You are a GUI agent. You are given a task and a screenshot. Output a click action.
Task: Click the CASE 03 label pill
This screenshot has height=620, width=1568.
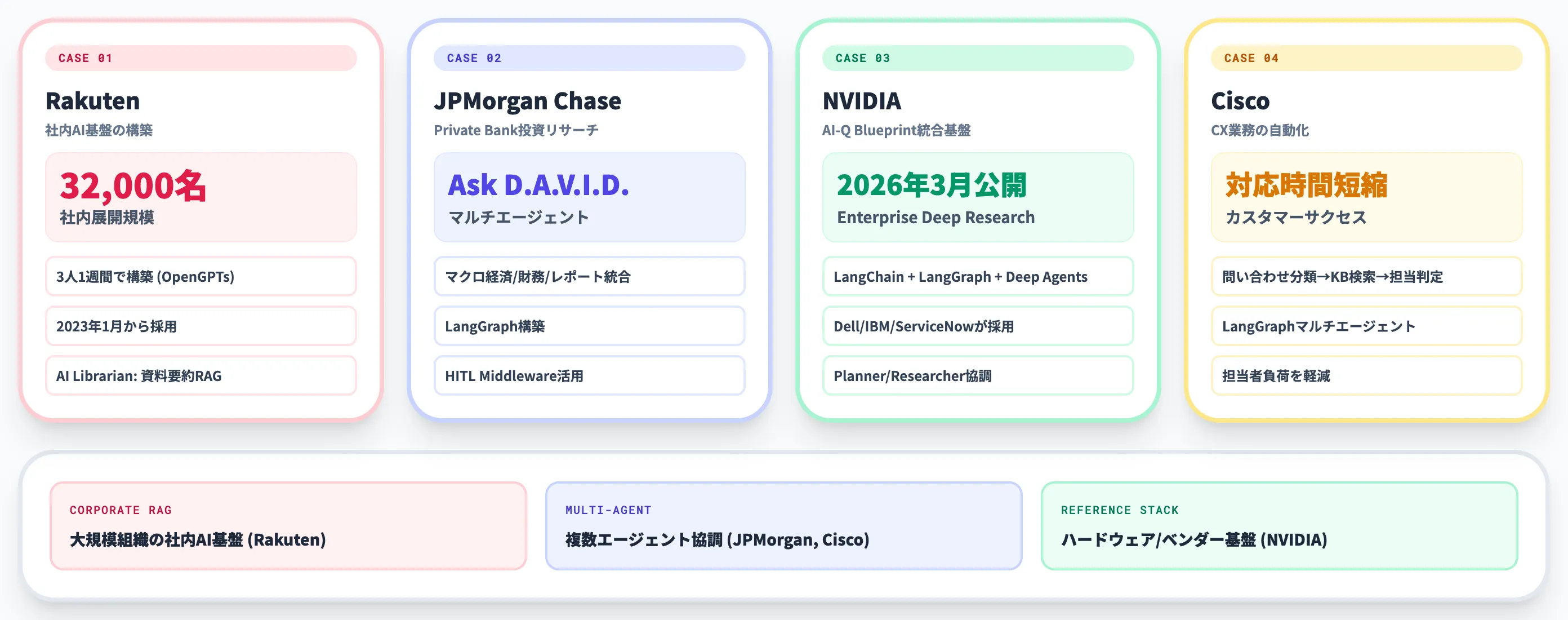click(x=978, y=58)
